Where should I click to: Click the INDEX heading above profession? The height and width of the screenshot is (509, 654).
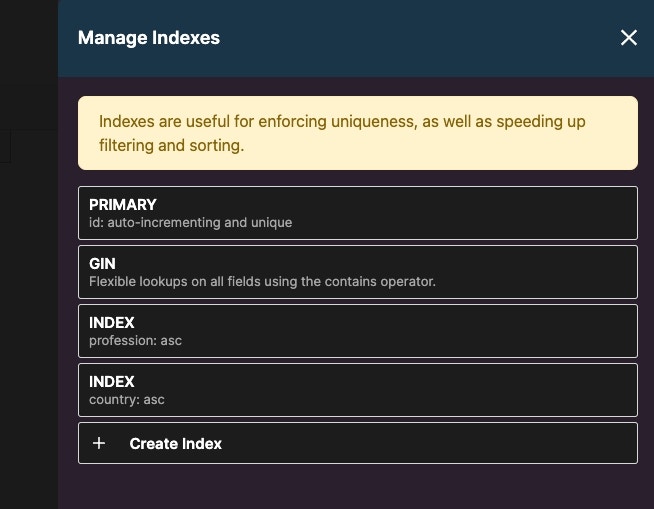click(112, 322)
